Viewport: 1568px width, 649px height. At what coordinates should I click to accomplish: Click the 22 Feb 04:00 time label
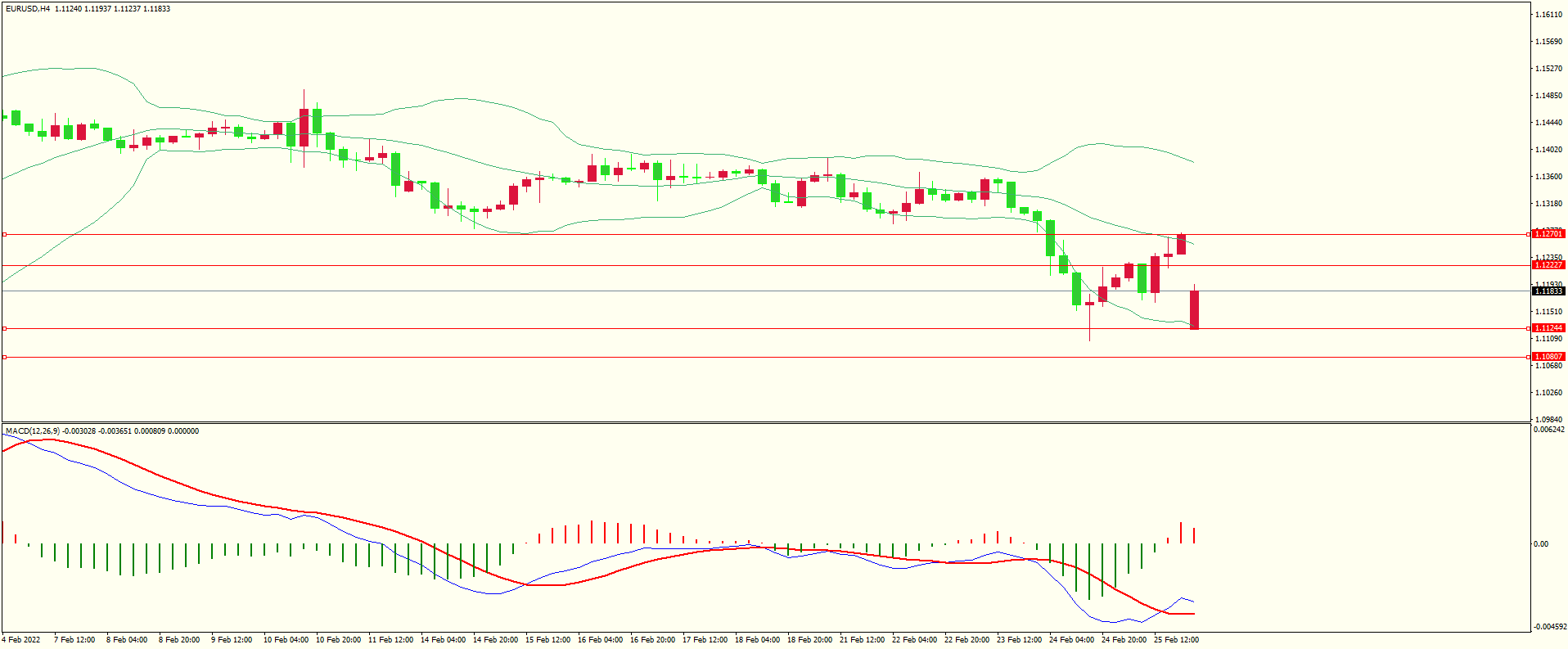914,640
